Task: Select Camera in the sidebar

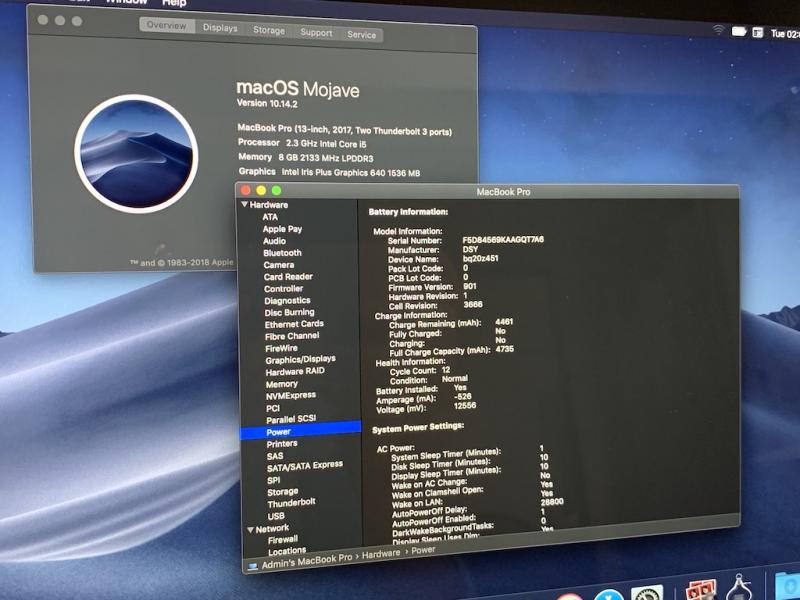Action: 279,265
